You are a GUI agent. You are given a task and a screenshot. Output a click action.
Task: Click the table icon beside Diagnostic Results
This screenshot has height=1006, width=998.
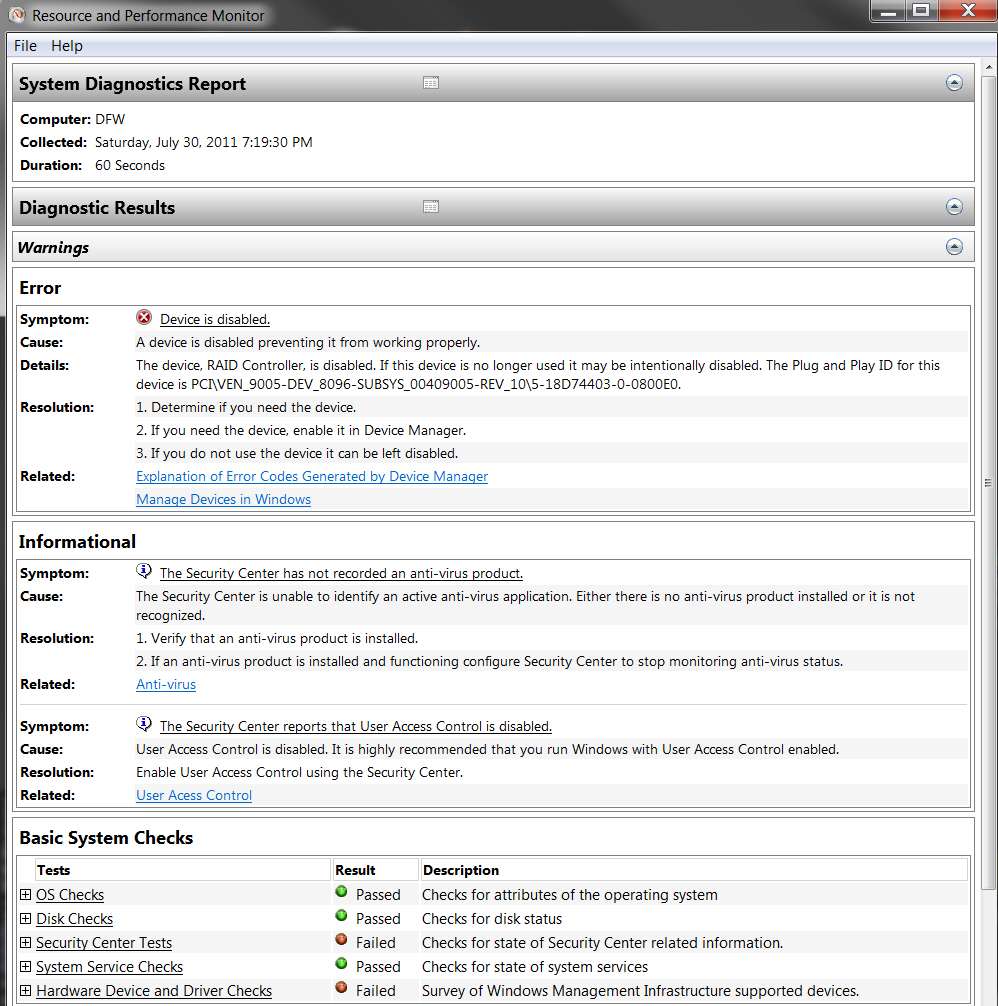click(431, 207)
